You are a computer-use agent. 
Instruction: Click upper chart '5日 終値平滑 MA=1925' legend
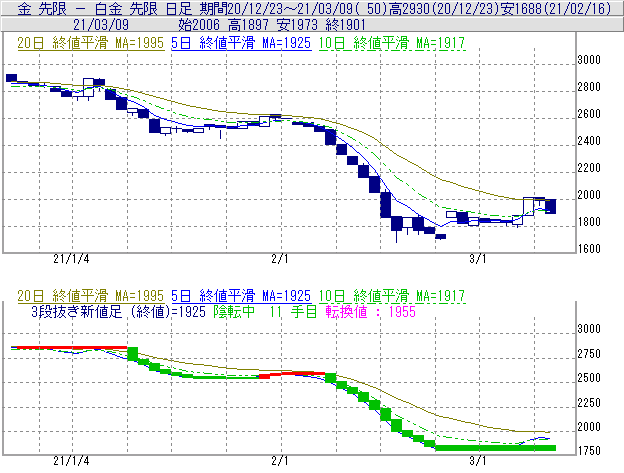(241, 43)
